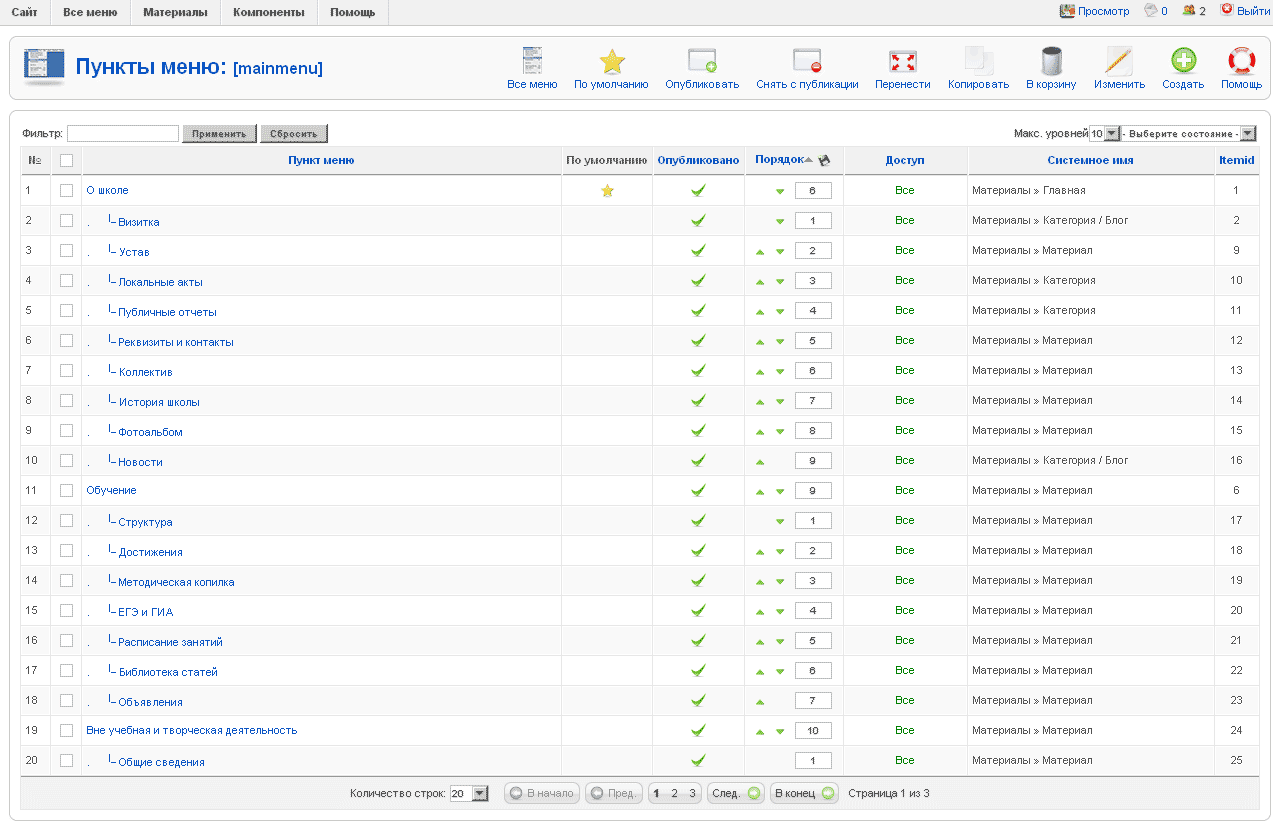Image resolution: width=1273 pixels, height=822 pixels.
Task: Open the Фотоальбом menu item link
Action: 150,432
